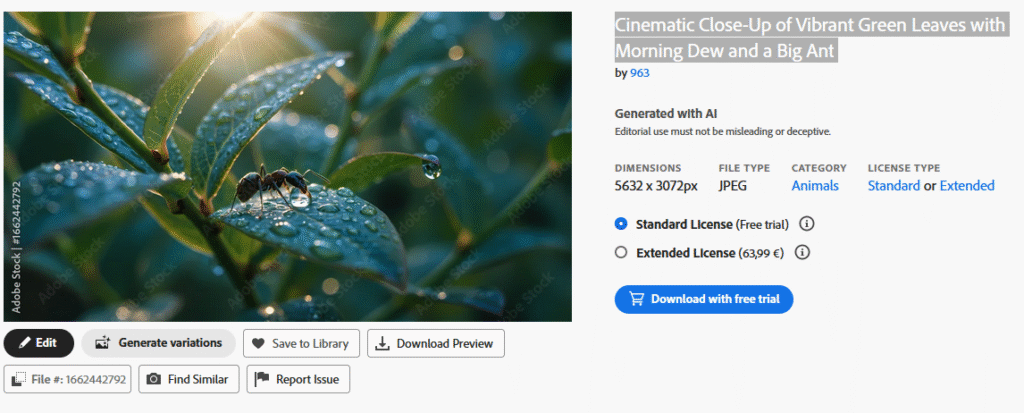Select the Standard License radio button
The image size is (1024, 413).
621,224
